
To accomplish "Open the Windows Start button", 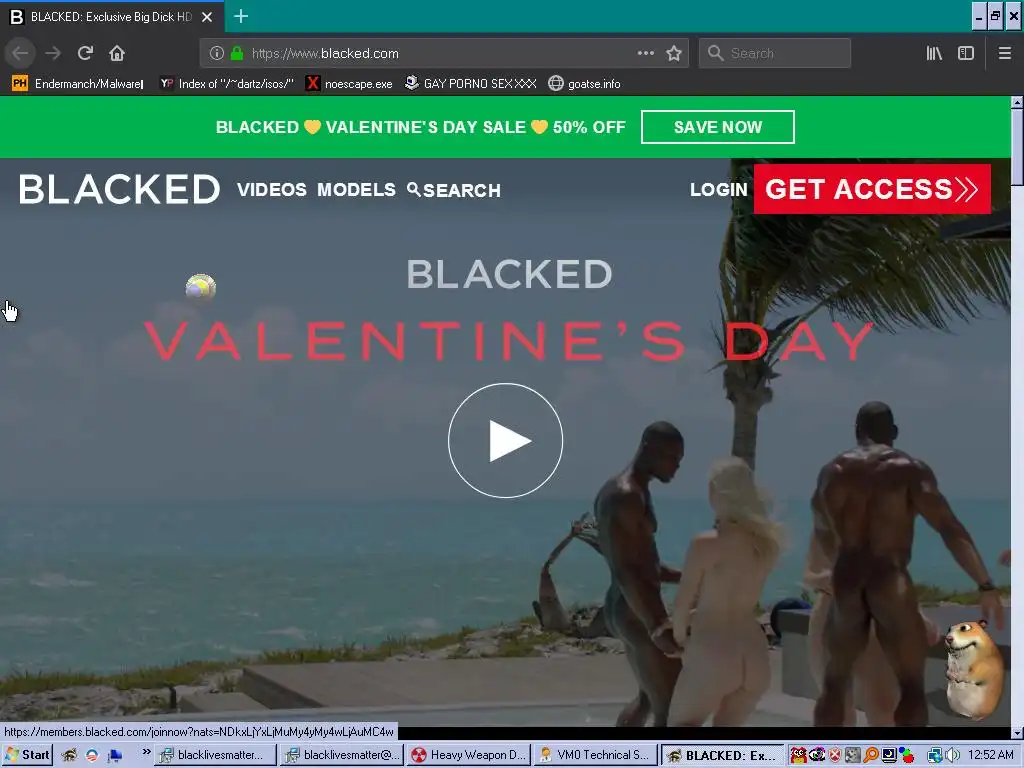I will [x=27, y=755].
